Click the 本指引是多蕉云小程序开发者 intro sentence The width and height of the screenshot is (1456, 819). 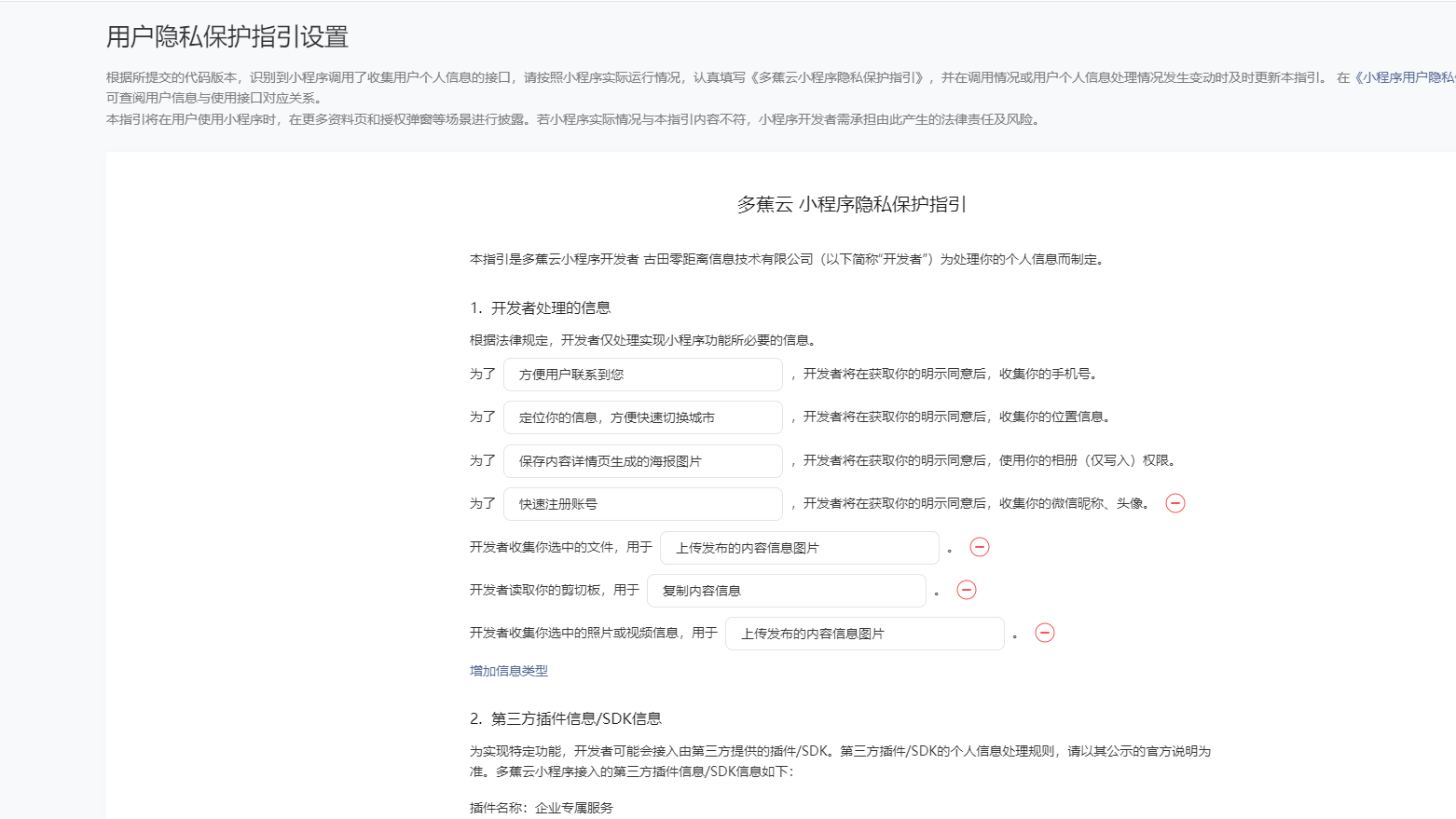(x=788, y=259)
